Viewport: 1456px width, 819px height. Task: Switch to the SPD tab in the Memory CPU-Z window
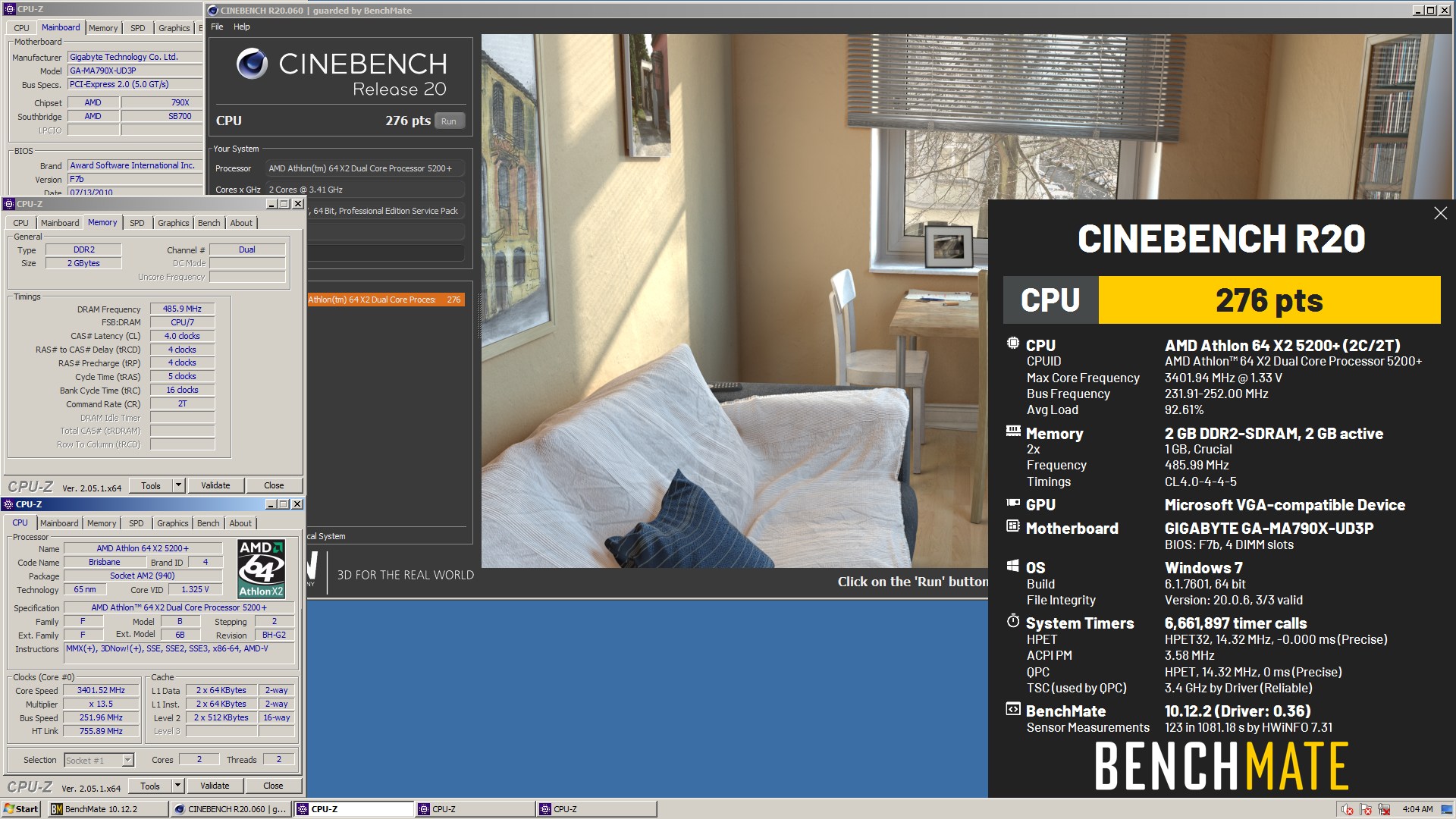tap(137, 223)
